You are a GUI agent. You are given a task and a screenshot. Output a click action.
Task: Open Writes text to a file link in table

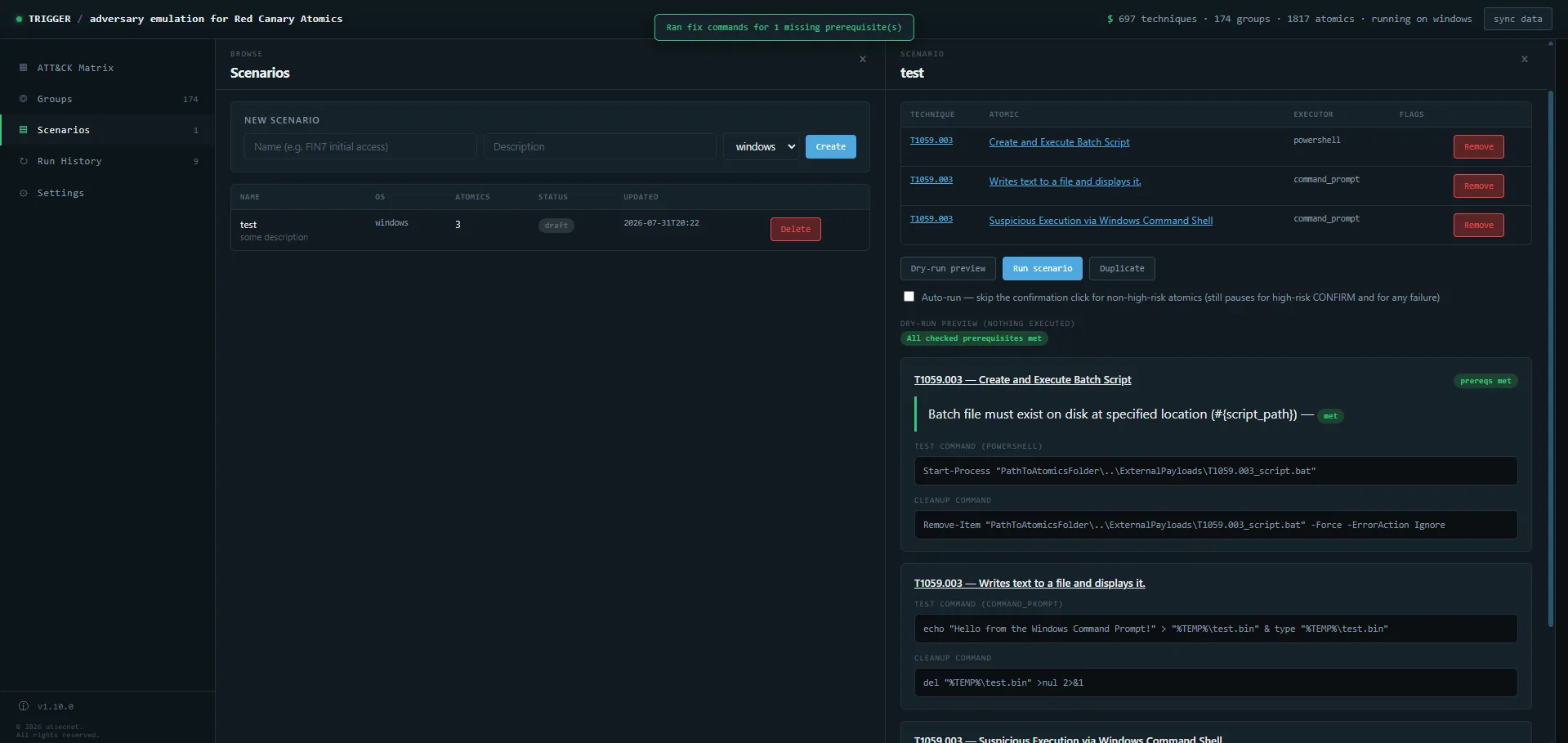pyautogui.click(x=1065, y=181)
